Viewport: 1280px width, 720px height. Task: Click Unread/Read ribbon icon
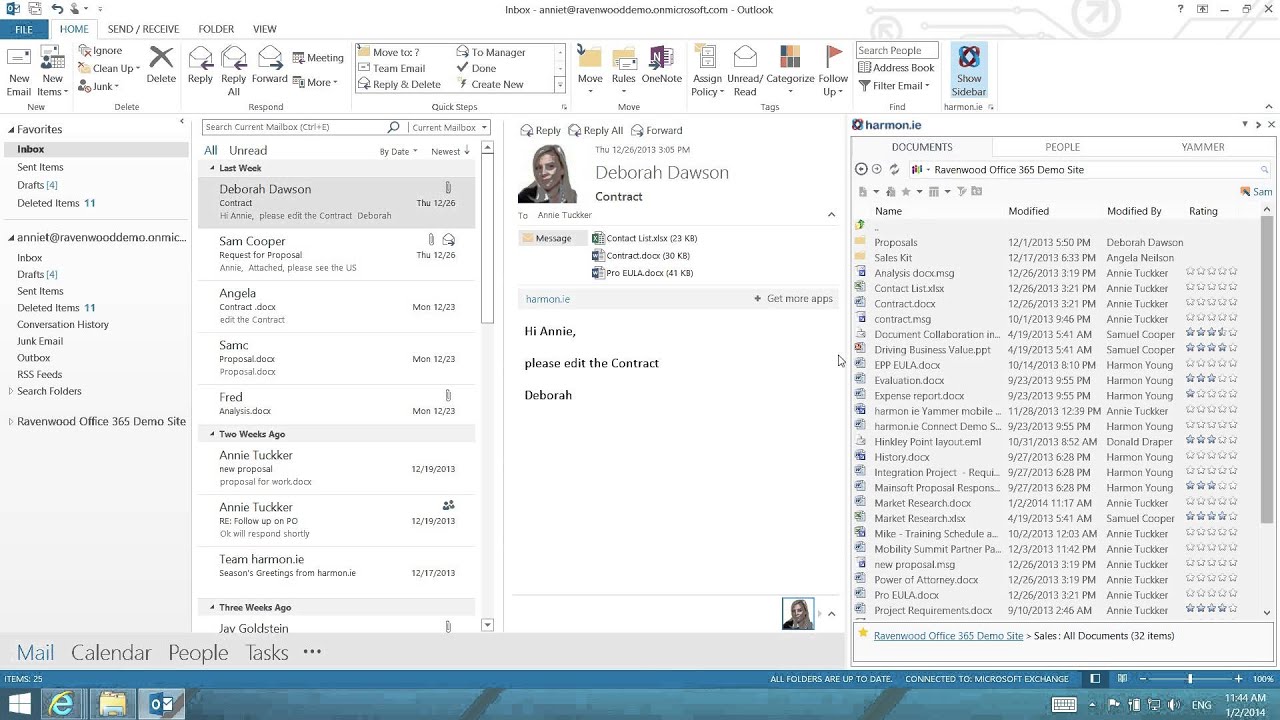pyautogui.click(x=745, y=72)
